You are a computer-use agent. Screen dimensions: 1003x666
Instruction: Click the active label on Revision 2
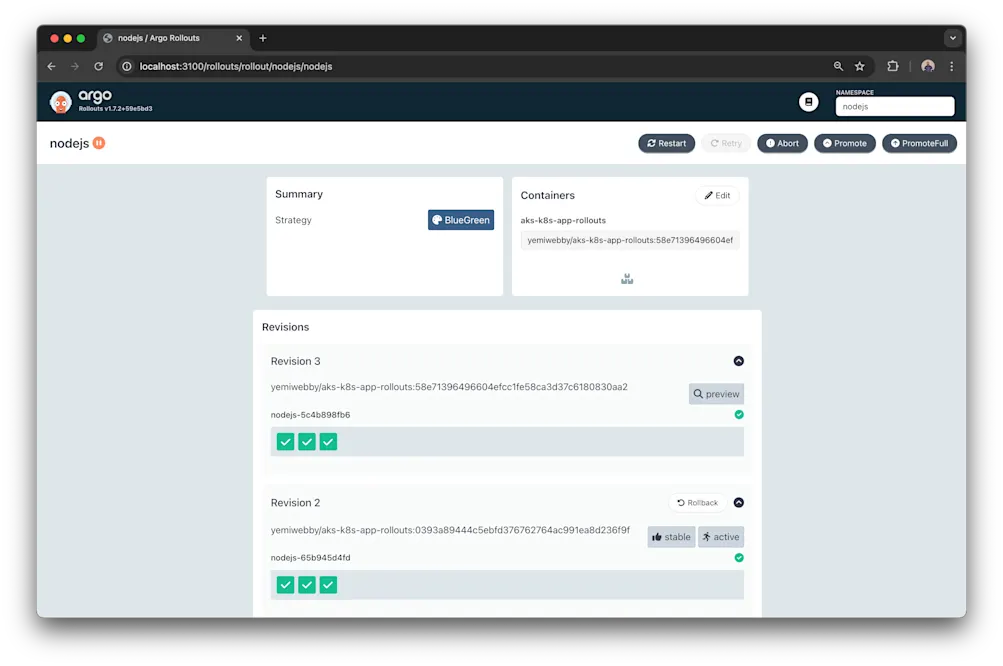(721, 537)
